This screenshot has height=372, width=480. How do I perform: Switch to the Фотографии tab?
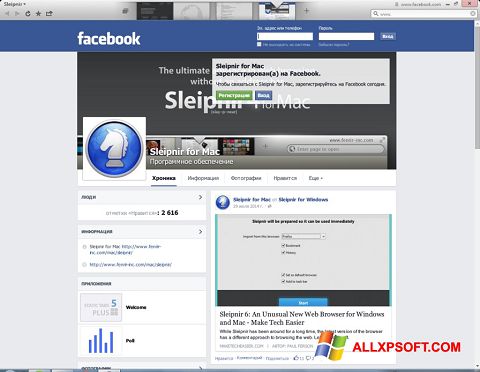[x=246, y=178]
